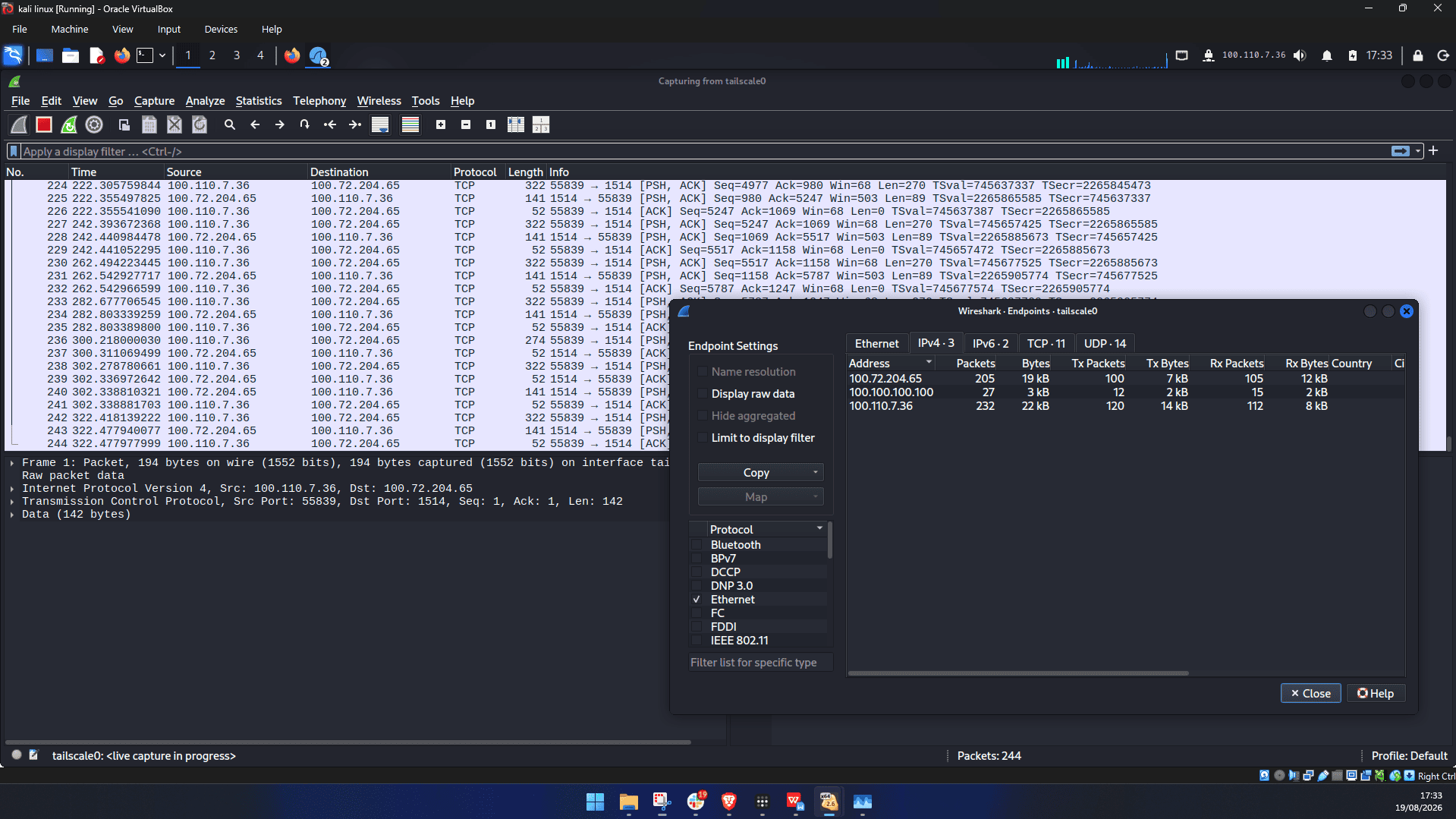This screenshot has height=819, width=1456.
Task: Reset text to normal size
Action: point(491,124)
